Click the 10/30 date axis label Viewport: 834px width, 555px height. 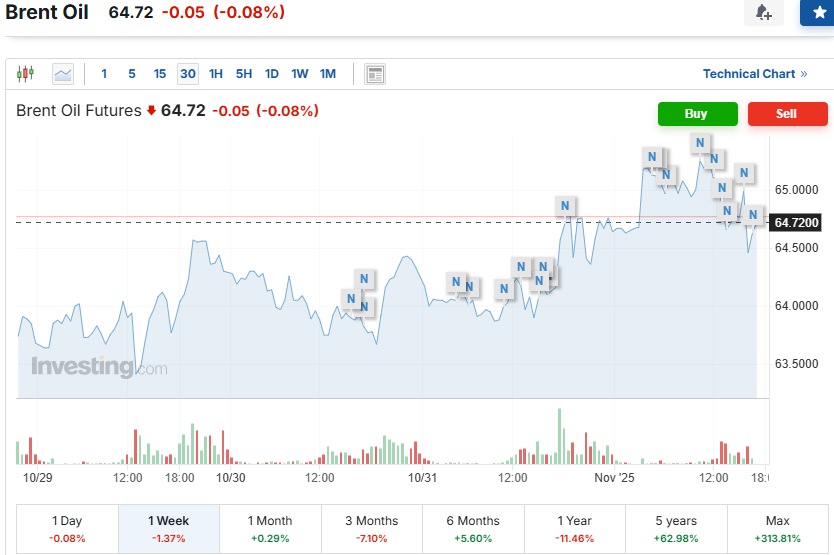tap(231, 478)
